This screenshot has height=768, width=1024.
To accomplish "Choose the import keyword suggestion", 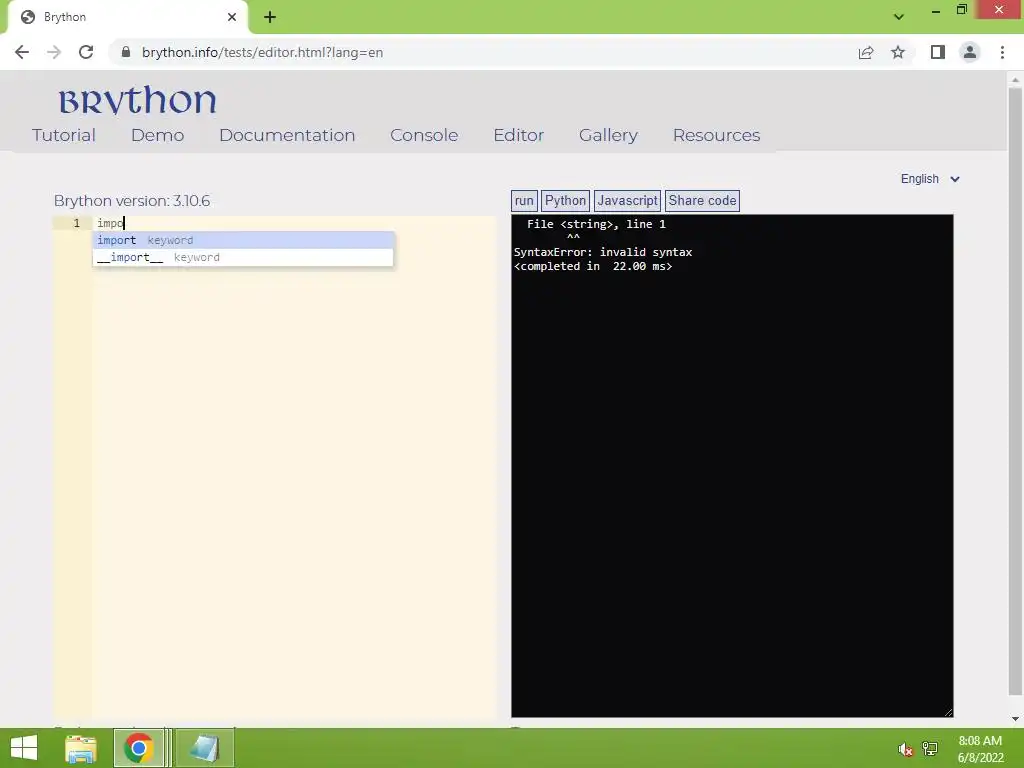I will click(243, 240).
